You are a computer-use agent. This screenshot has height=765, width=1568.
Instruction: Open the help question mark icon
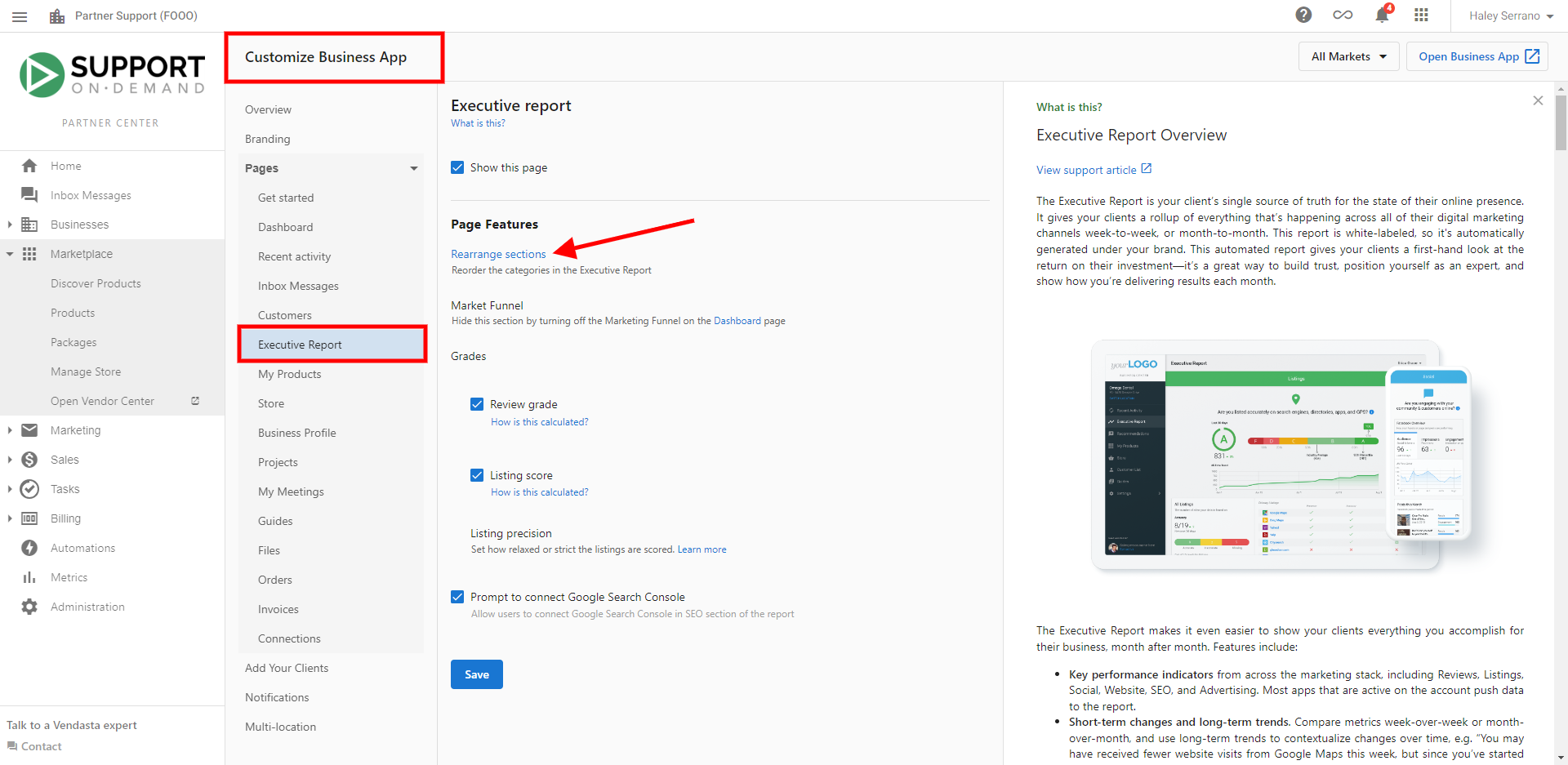coord(1303,15)
